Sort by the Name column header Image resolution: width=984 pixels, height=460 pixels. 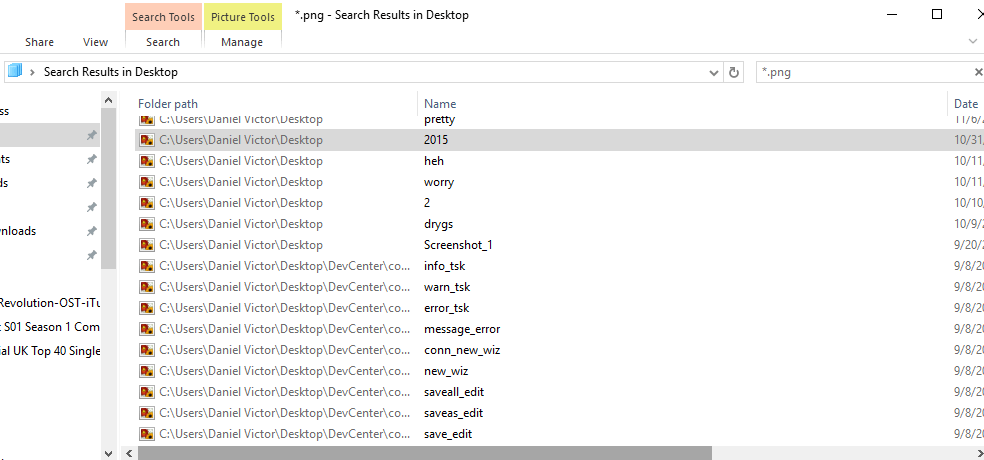pyautogui.click(x=440, y=103)
